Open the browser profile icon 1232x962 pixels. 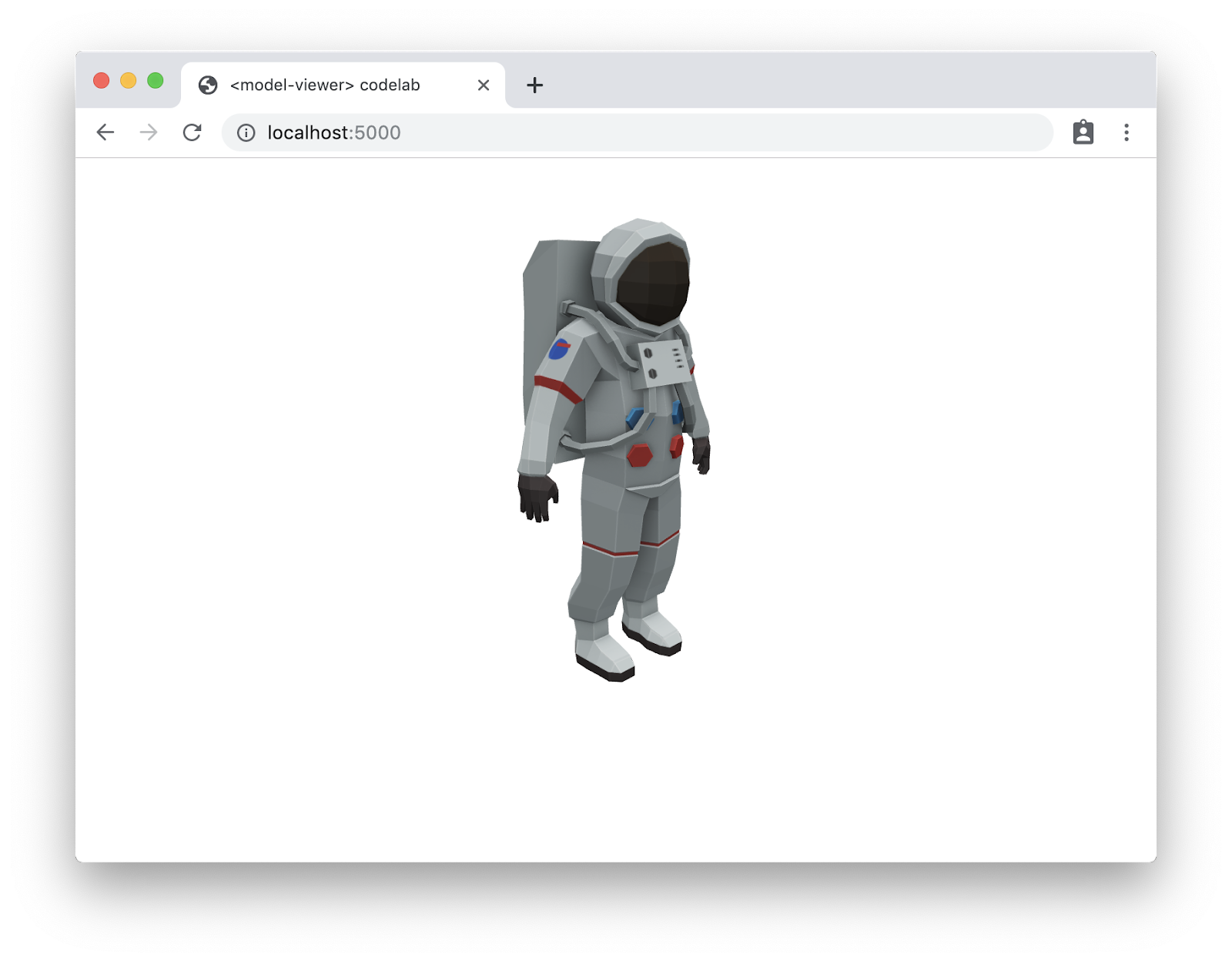1083,132
